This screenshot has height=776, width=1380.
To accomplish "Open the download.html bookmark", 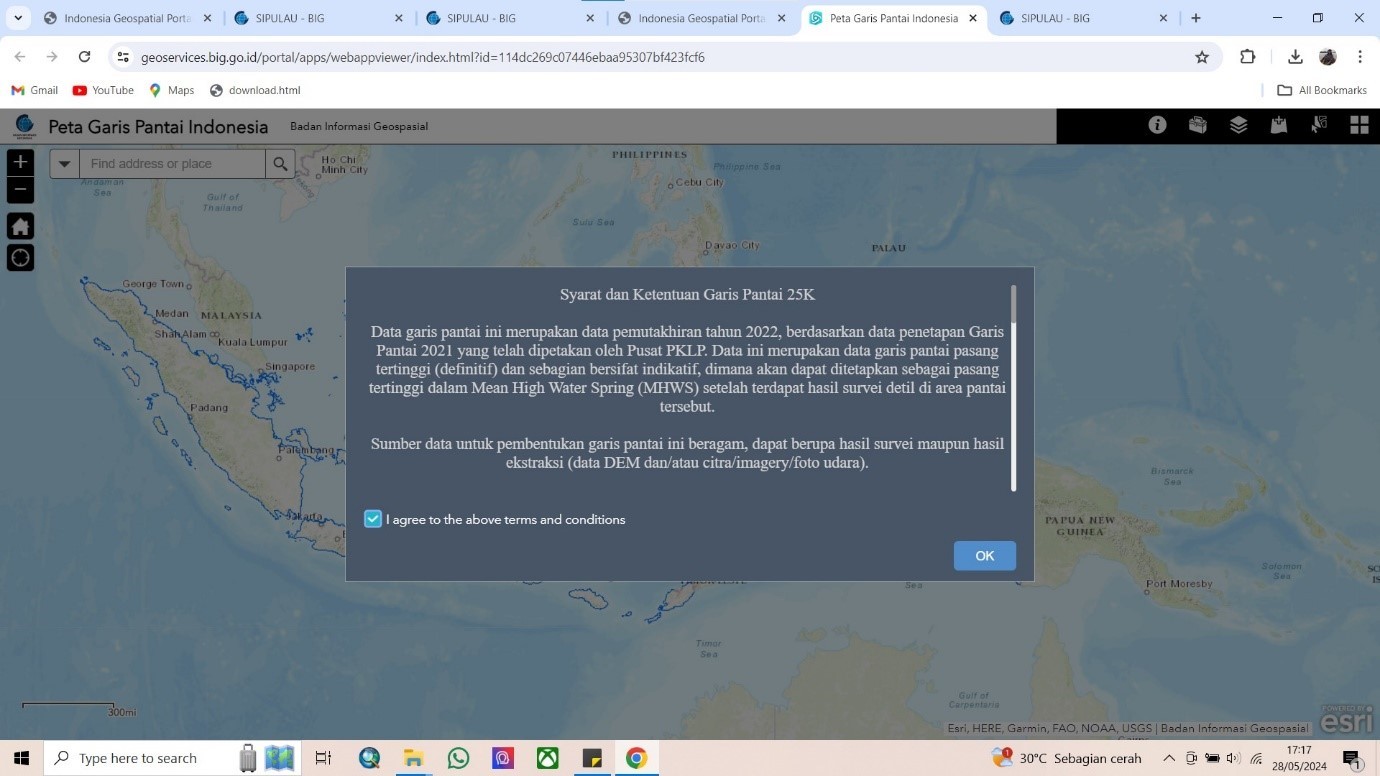I will [255, 90].
